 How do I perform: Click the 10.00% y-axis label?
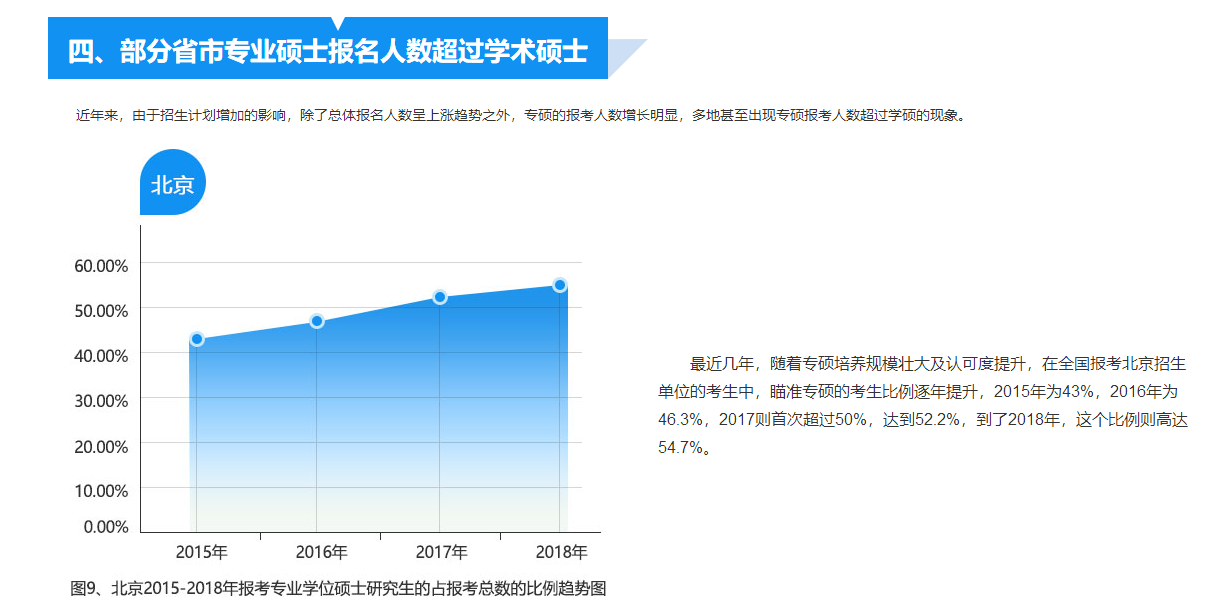click(x=101, y=491)
